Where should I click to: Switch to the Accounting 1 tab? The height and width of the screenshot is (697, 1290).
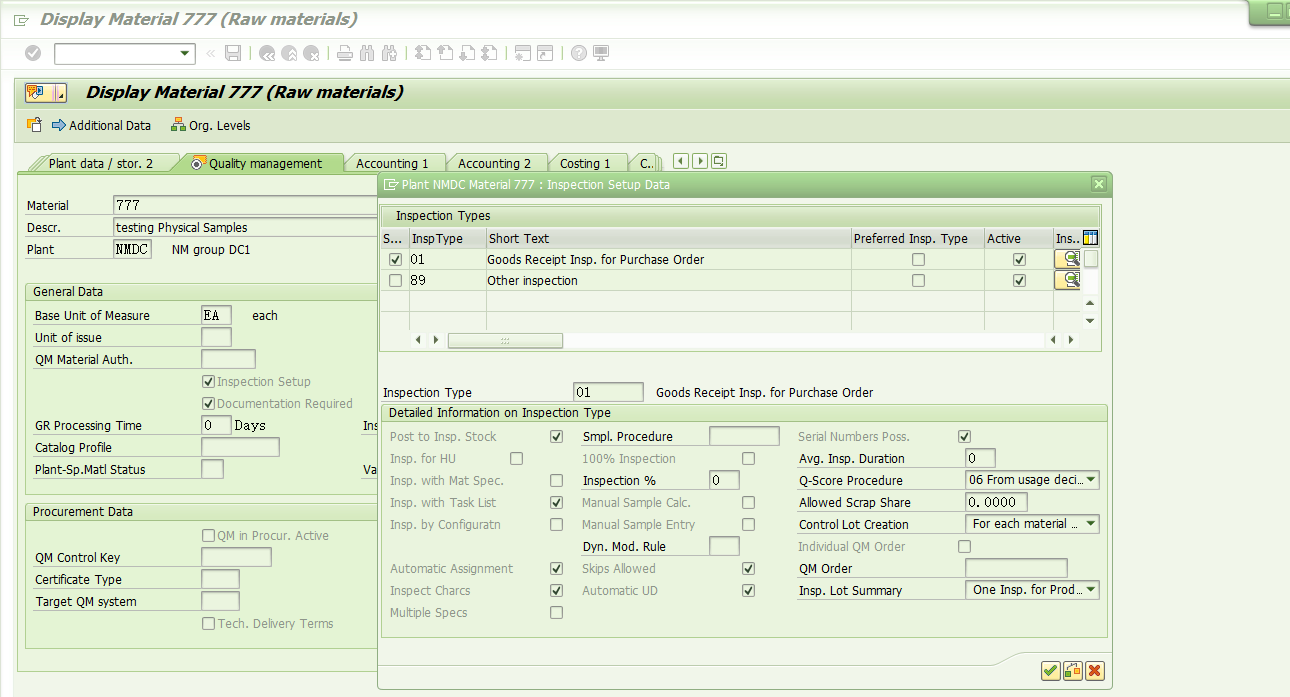(x=394, y=162)
